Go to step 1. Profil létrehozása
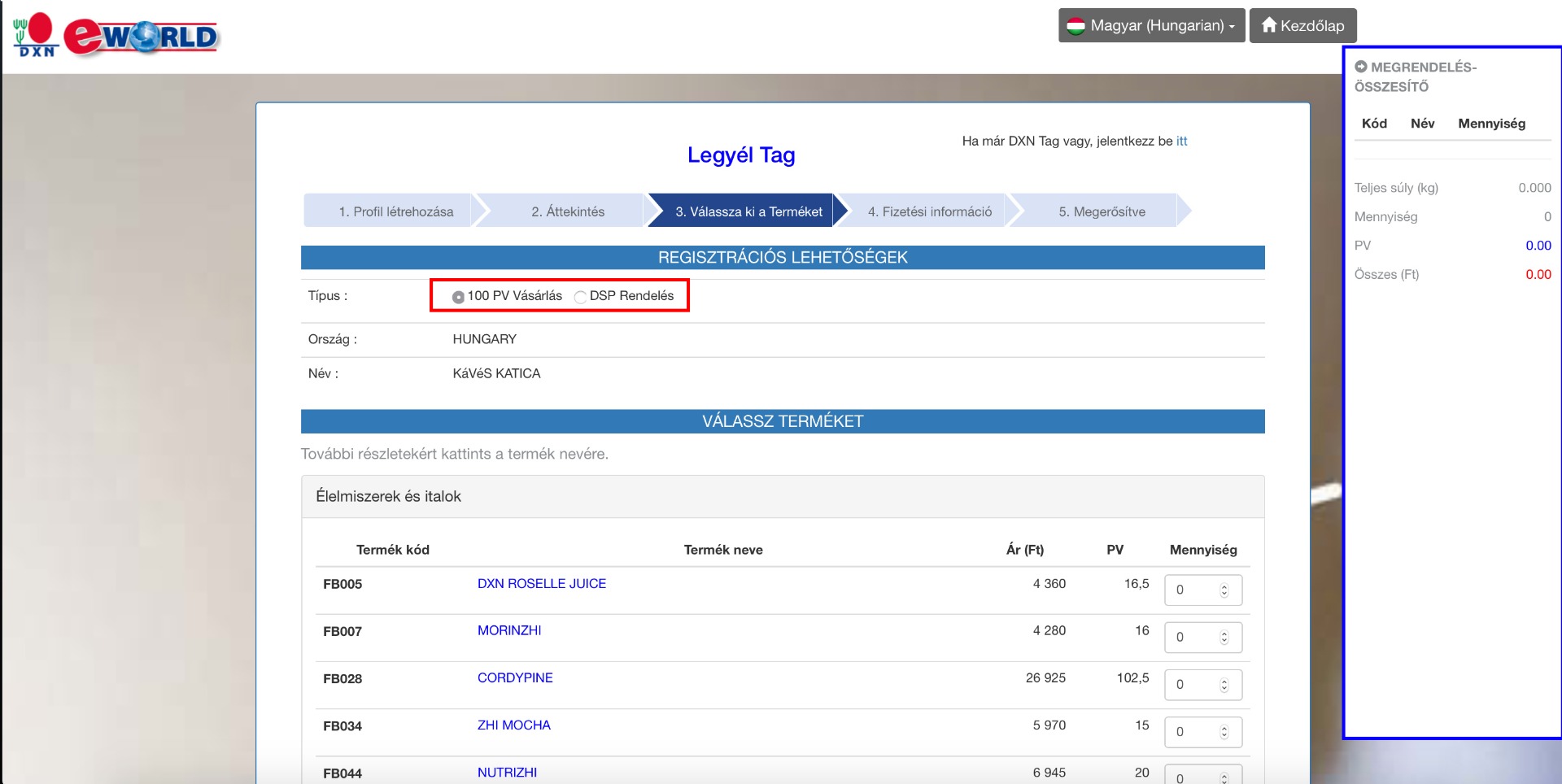1562x784 pixels. pyautogui.click(x=395, y=211)
